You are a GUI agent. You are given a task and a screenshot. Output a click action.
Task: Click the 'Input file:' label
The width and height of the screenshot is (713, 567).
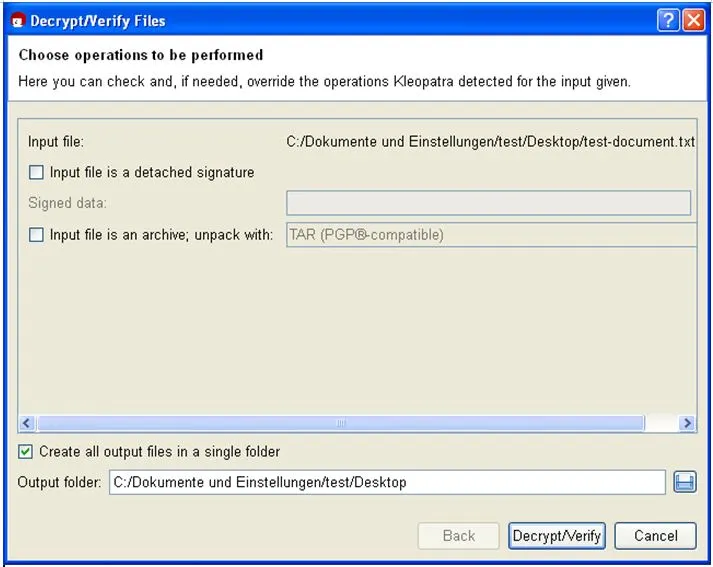click(x=56, y=141)
